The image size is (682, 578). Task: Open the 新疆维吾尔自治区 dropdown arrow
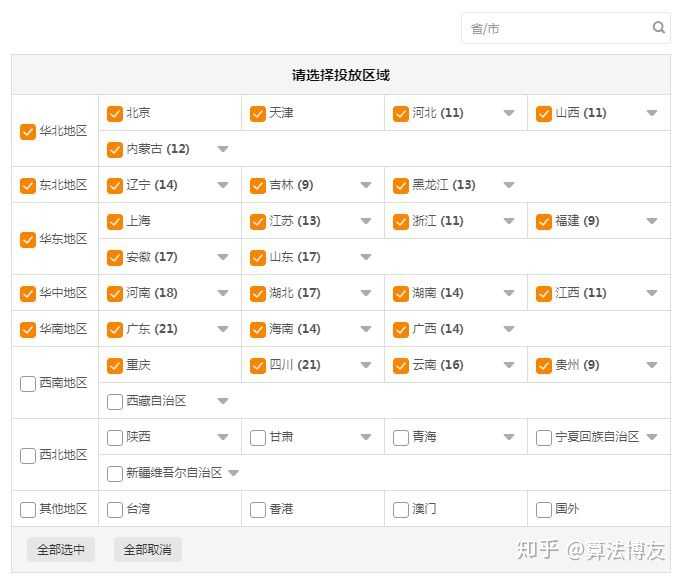coord(234,473)
